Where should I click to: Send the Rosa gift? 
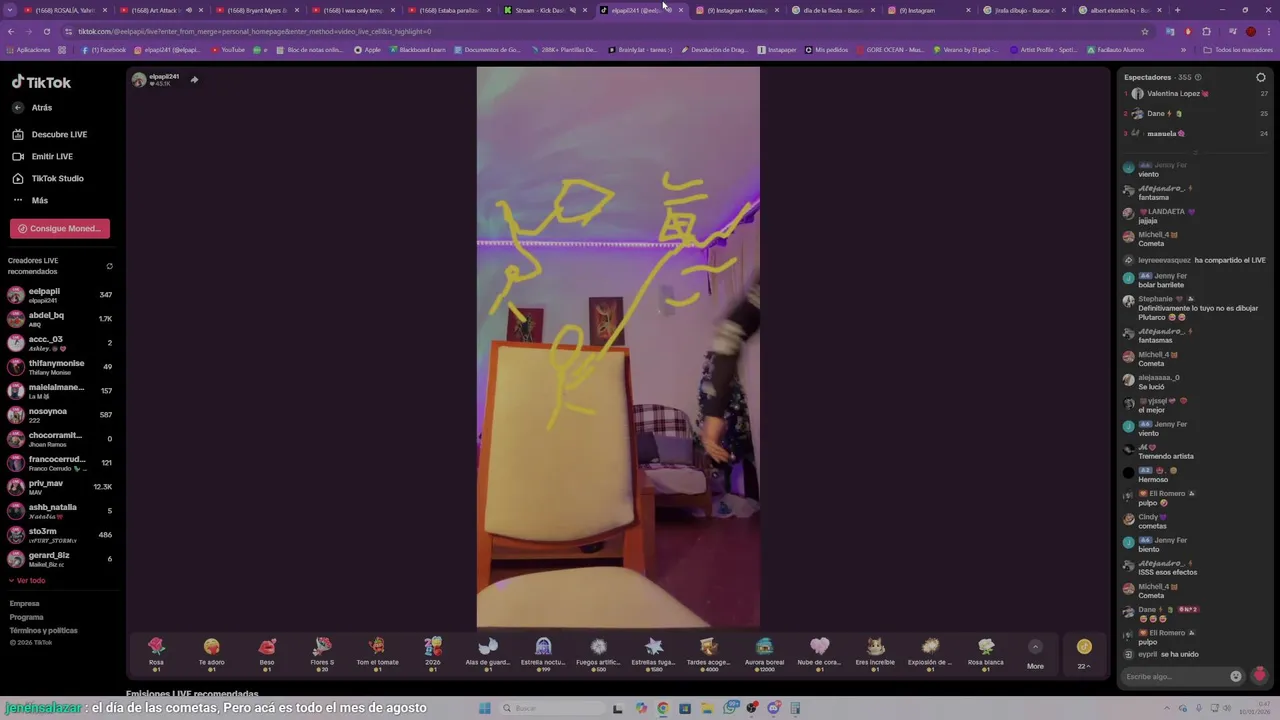pos(156,654)
